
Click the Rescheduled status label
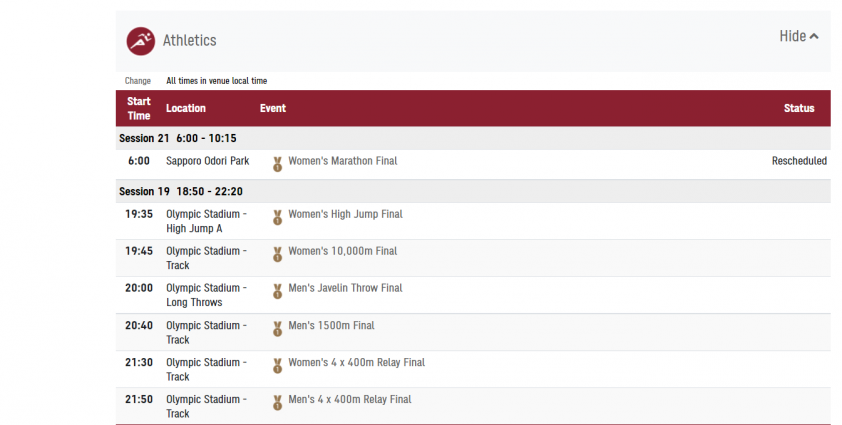799,161
